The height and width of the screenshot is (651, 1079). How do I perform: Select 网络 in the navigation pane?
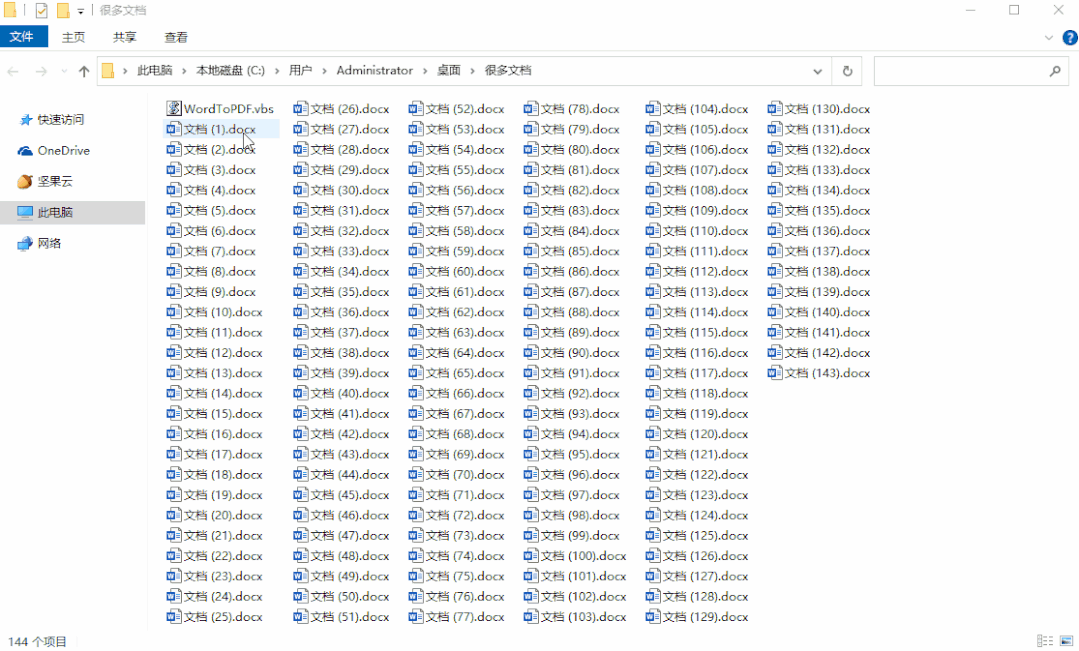tap(49, 243)
